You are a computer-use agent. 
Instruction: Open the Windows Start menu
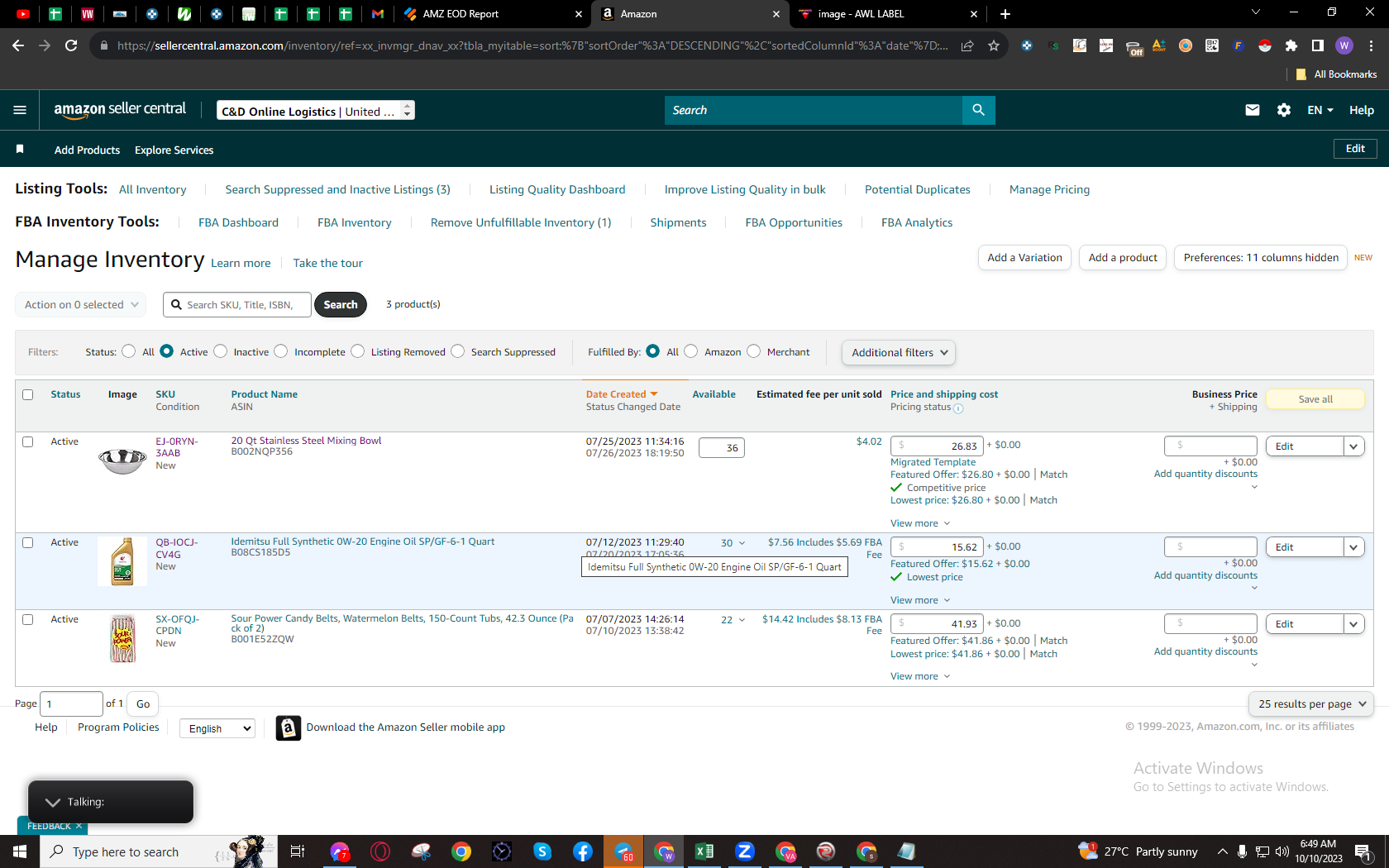click(x=20, y=851)
